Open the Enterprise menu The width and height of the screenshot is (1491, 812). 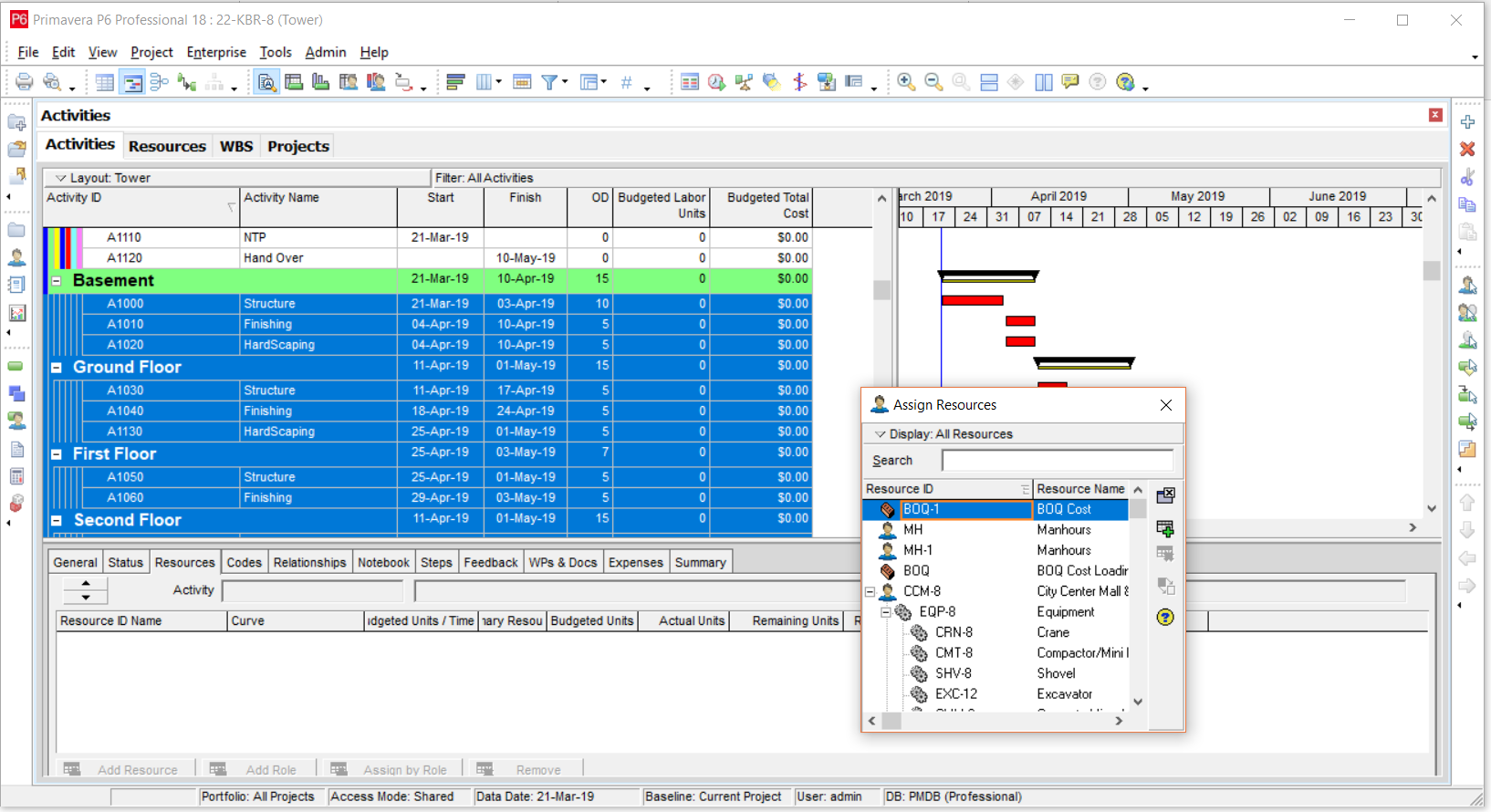[216, 52]
